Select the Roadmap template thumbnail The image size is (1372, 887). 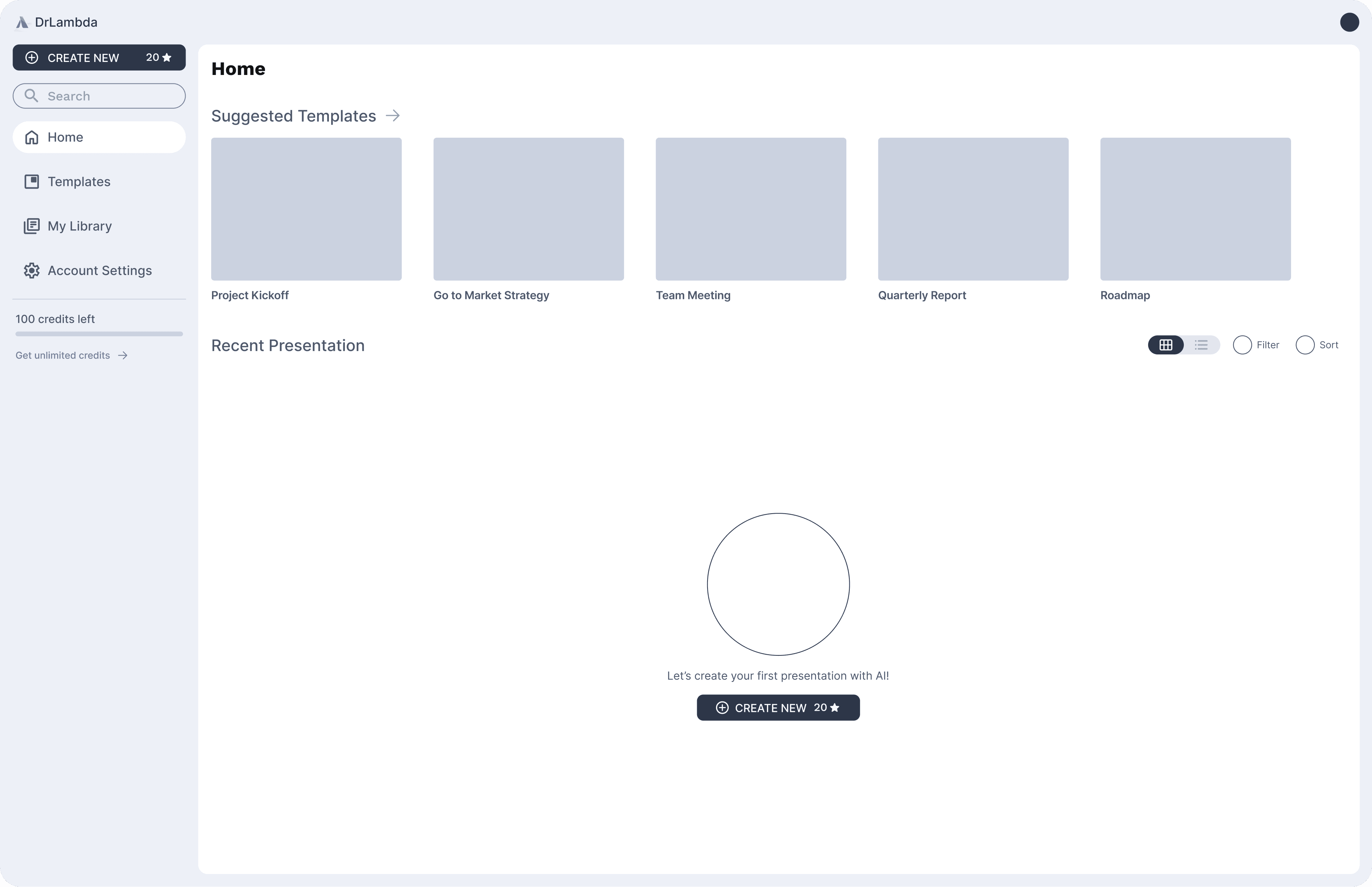(x=1195, y=209)
